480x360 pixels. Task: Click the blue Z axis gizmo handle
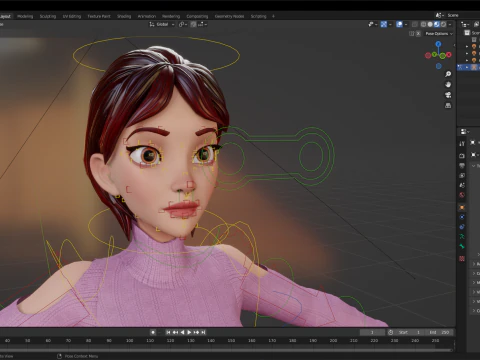tap(438, 44)
